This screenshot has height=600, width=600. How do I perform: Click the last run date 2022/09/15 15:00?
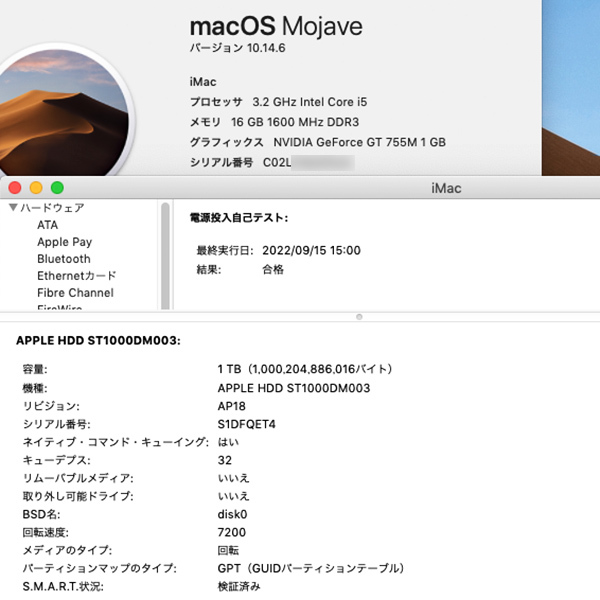pos(311,250)
